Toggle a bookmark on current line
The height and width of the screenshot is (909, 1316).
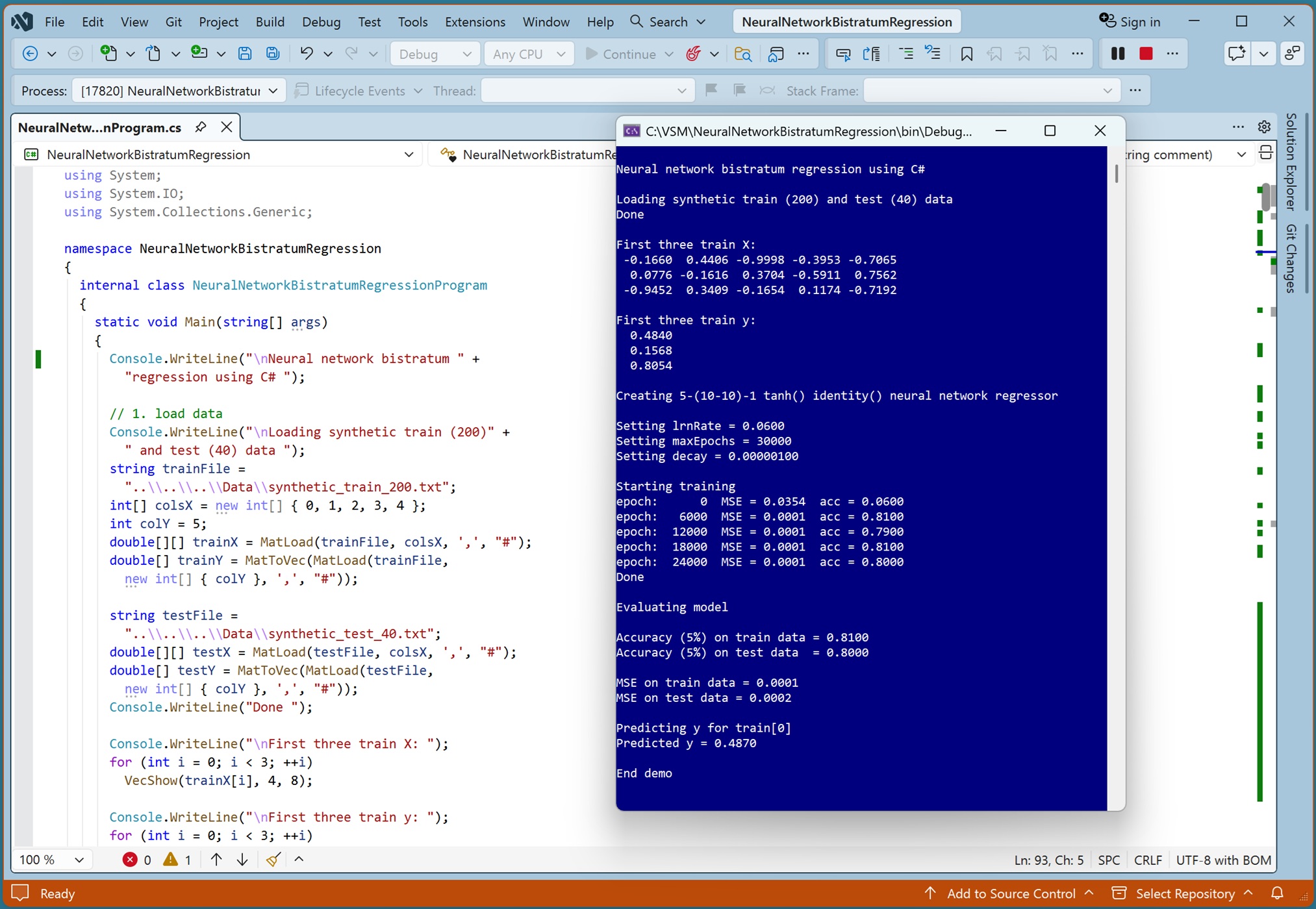point(967,54)
